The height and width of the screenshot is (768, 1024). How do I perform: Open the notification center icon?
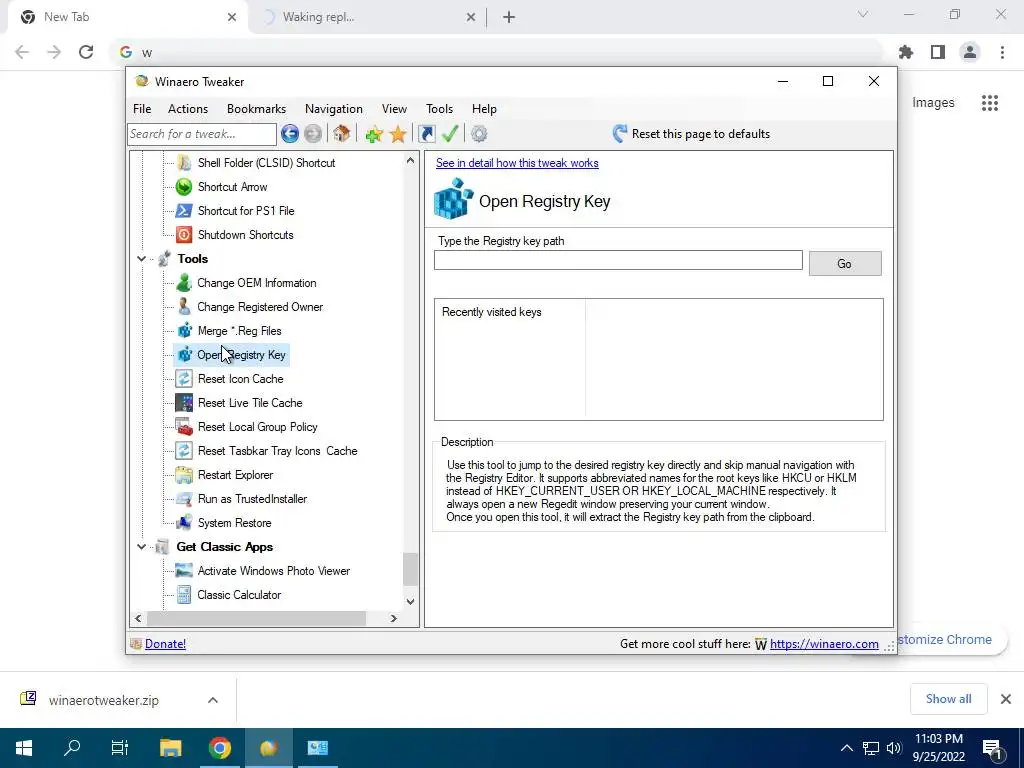[x=993, y=748]
